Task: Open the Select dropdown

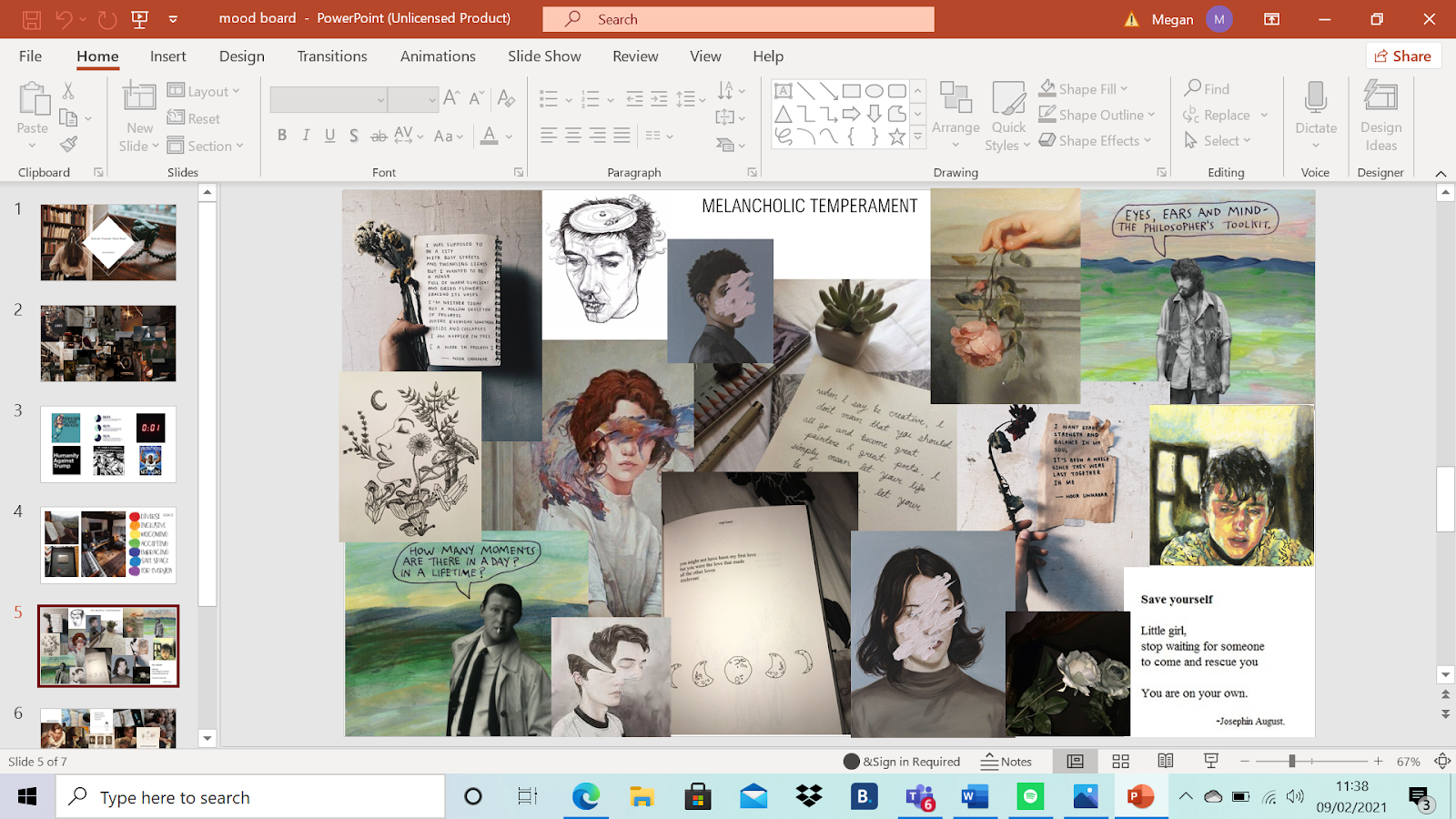Action: [x=1218, y=141]
